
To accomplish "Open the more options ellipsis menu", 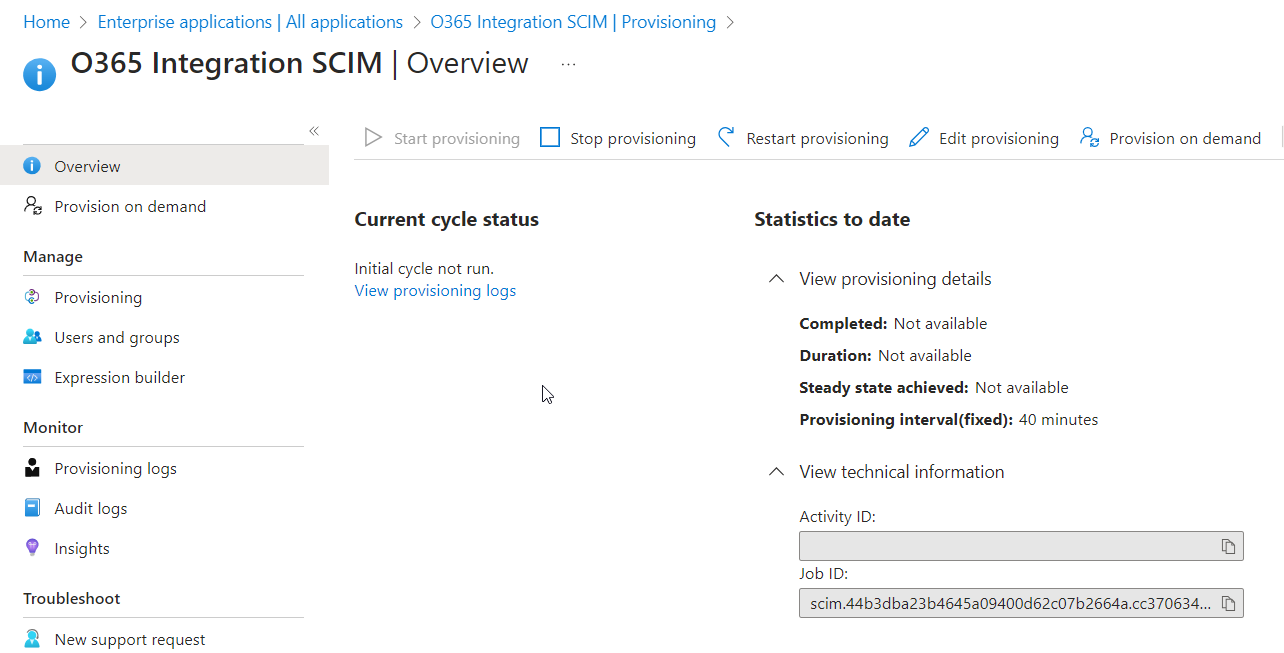I will 568,64.
